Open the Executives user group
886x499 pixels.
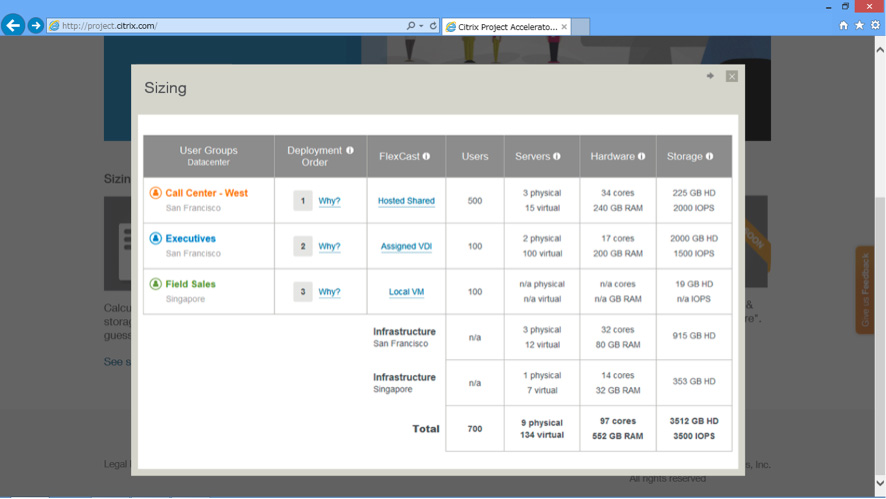tap(190, 238)
